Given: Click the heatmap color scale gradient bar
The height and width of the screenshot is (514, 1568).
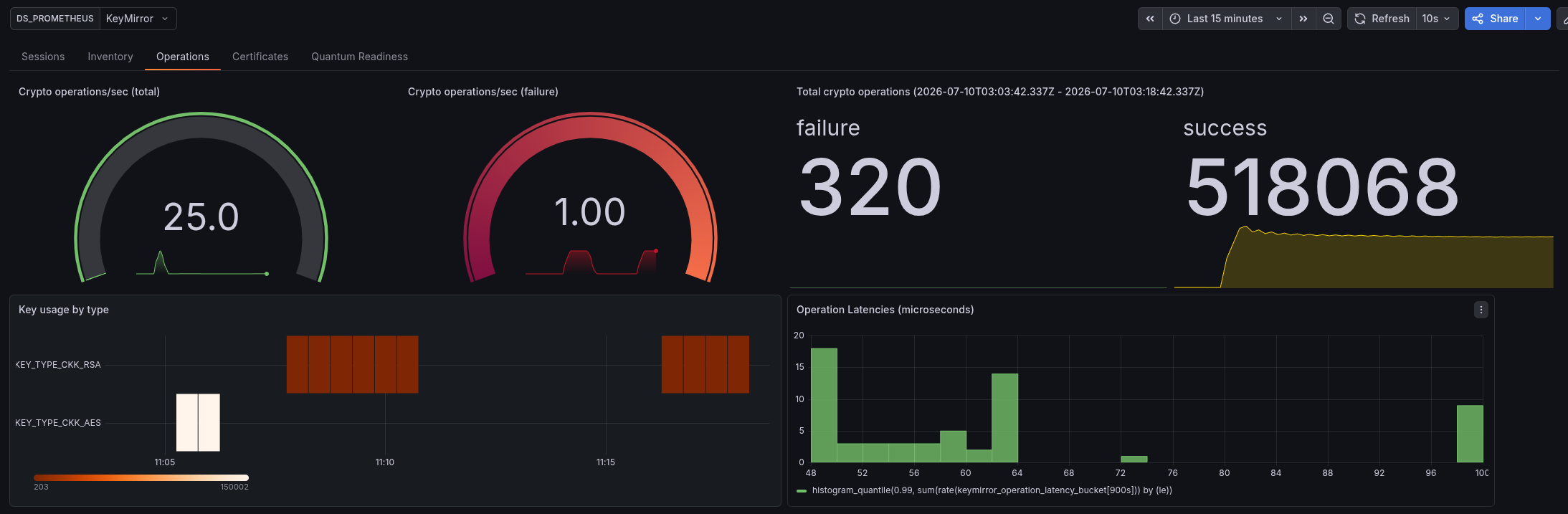Looking at the screenshot, I should pyautogui.click(x=141, y=477).
